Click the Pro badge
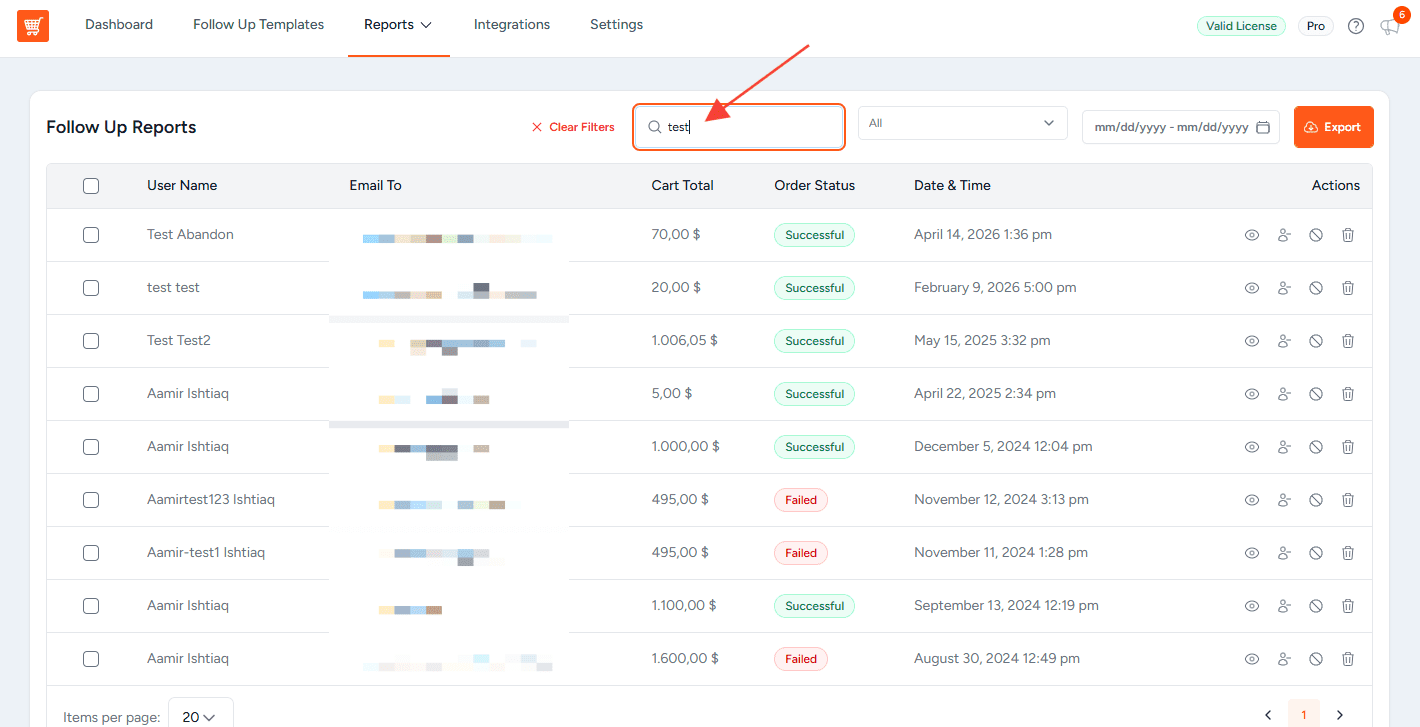This screenshot has height=727, width=1420. point(1316,26)
